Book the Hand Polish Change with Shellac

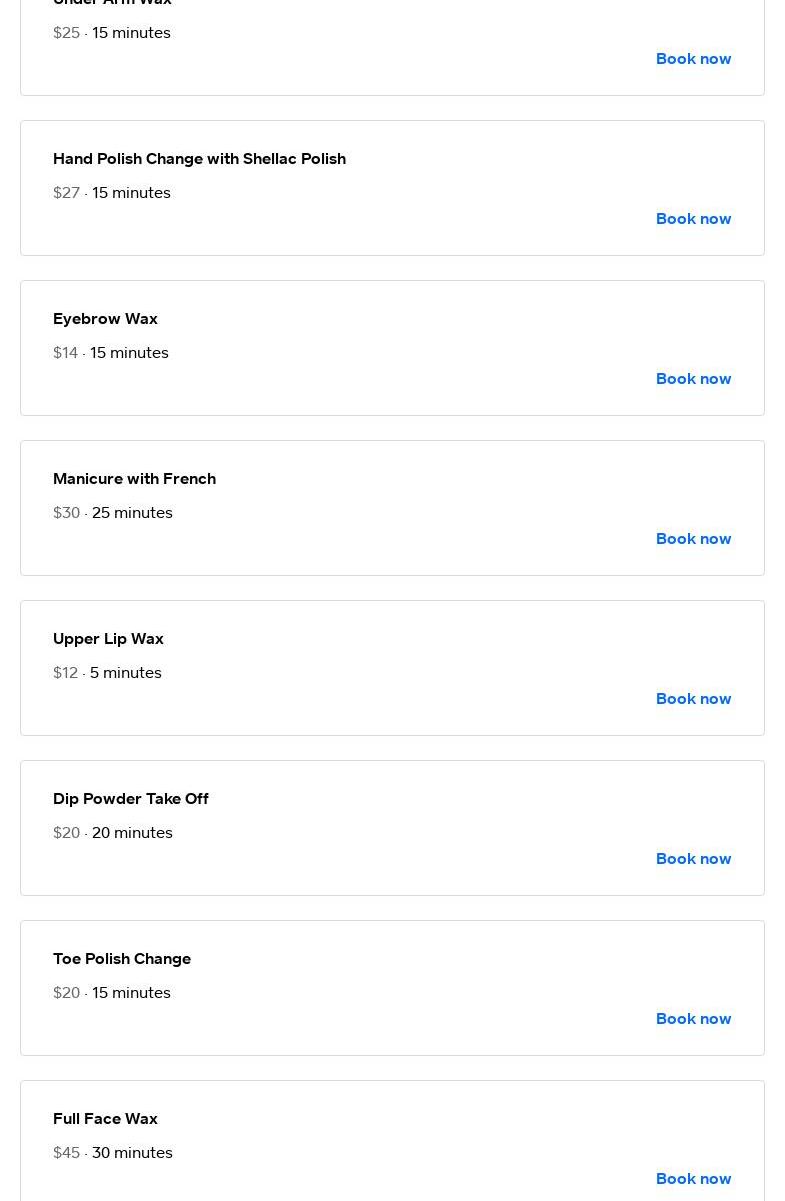(693, 219)
